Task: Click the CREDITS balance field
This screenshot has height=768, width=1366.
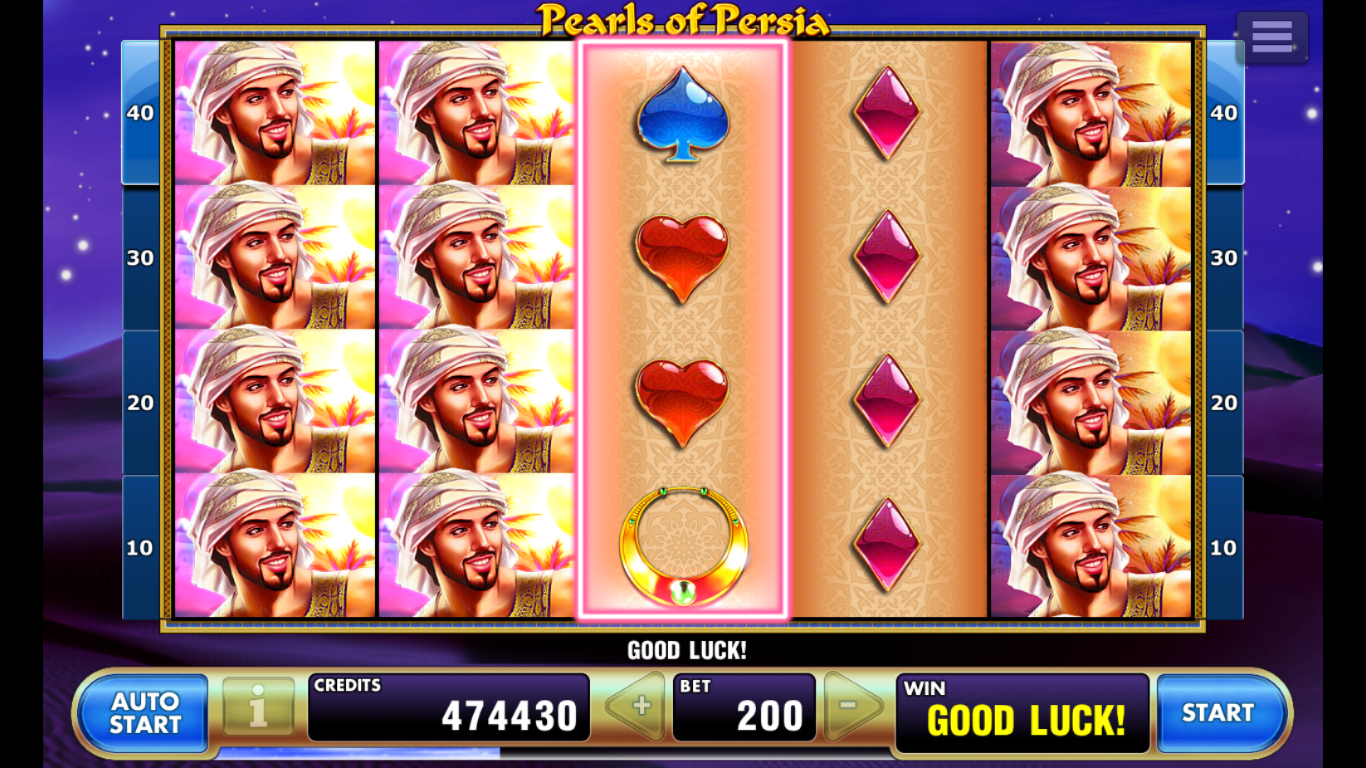Action: coord(448,707)
